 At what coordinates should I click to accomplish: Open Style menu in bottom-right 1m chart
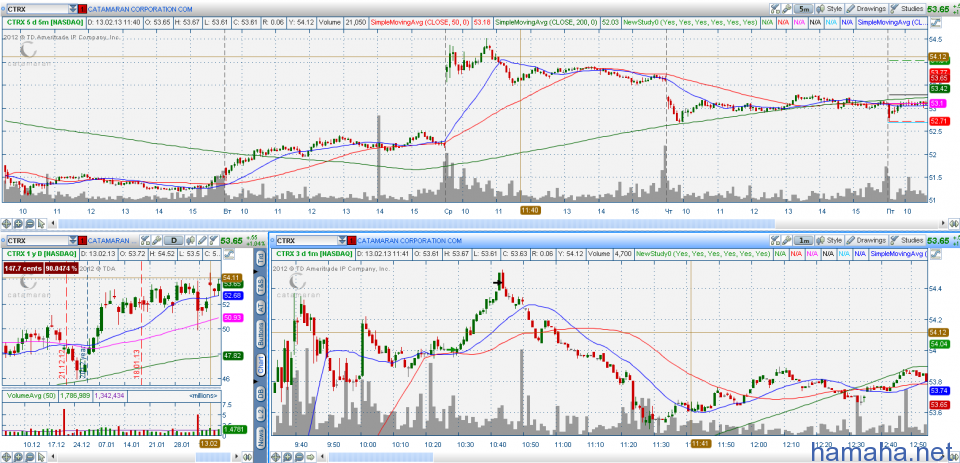pyautogui.click(x=829, y=240)
